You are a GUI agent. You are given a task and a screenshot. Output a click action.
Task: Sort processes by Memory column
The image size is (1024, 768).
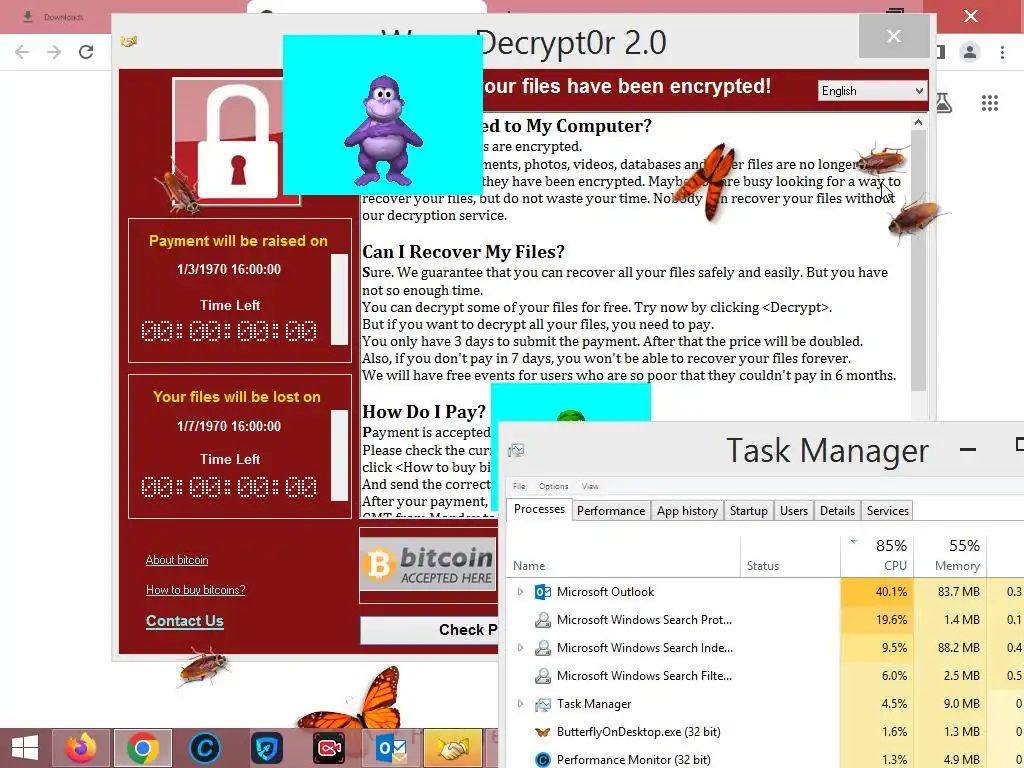(950, 556)
